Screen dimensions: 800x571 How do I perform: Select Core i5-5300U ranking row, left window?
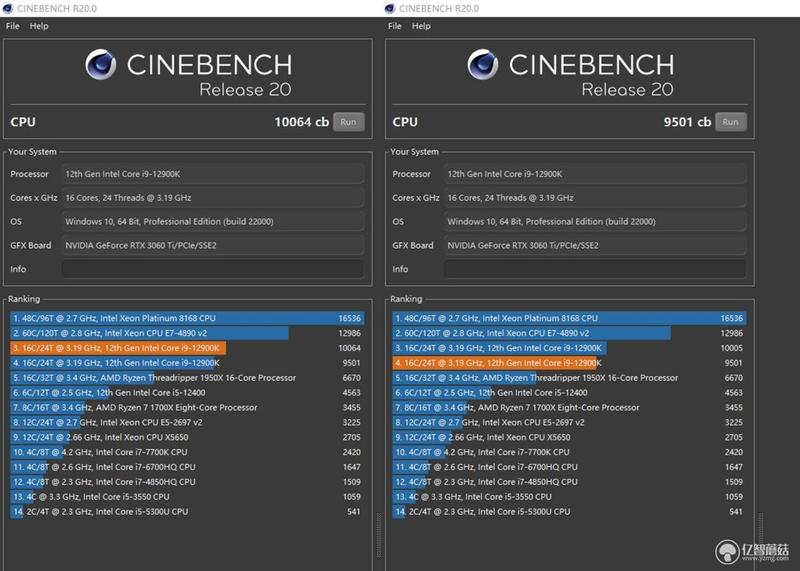(187, 511)
